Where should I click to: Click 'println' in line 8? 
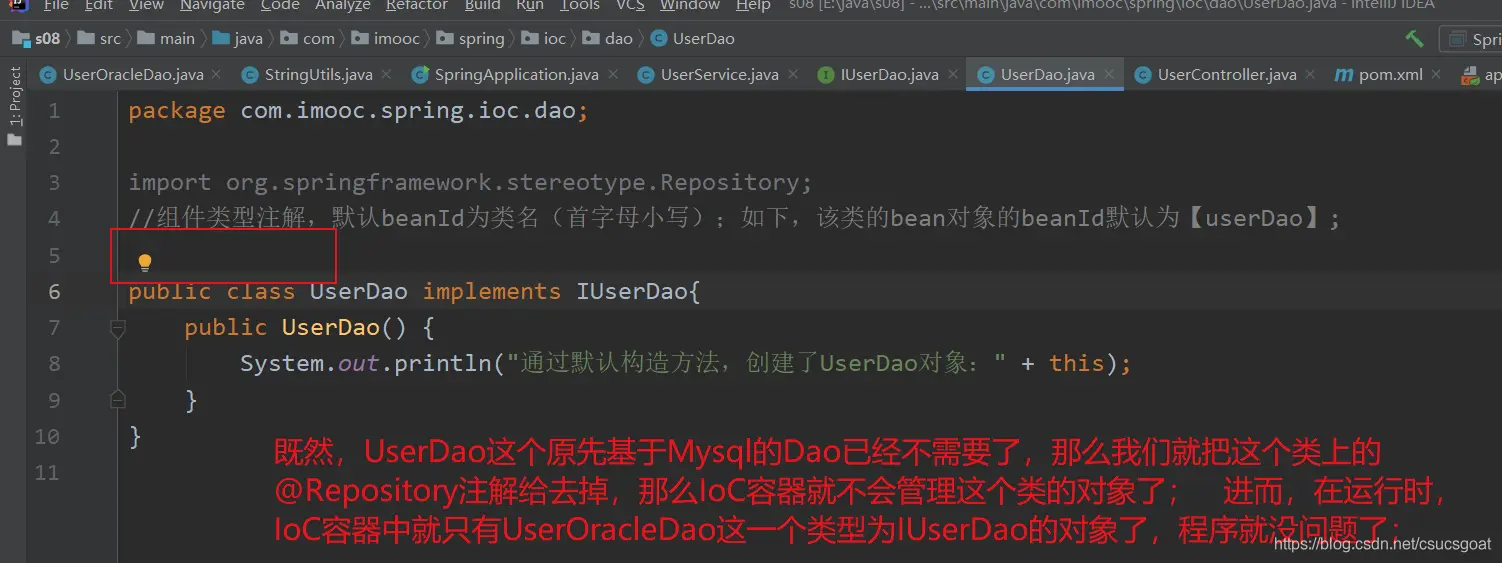tap(443, 363)
